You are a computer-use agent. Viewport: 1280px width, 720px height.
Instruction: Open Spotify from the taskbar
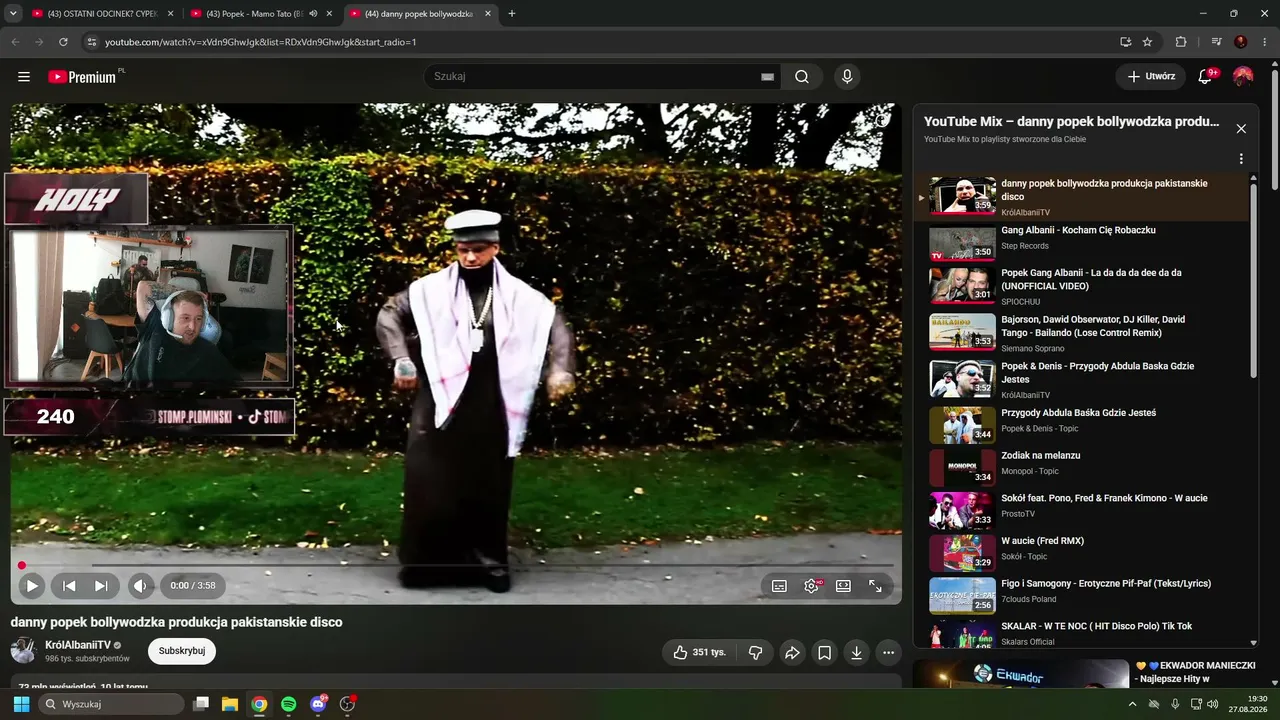(289, 704)
